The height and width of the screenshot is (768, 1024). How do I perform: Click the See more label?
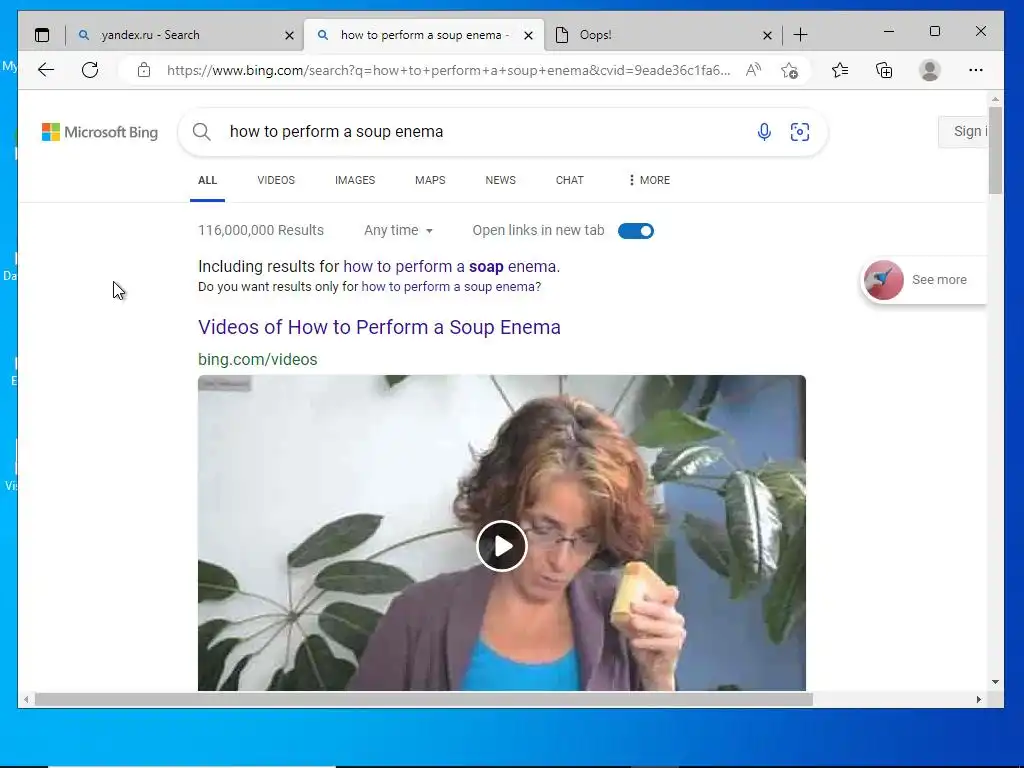click(x=939, y=280)
